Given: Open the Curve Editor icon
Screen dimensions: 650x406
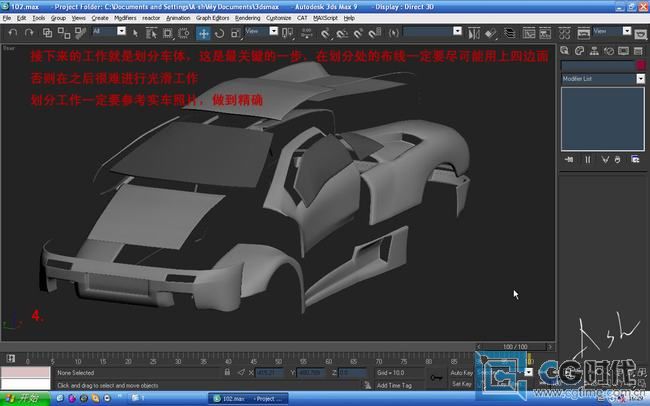Looking at the screenshot, I should pos(529,33).
